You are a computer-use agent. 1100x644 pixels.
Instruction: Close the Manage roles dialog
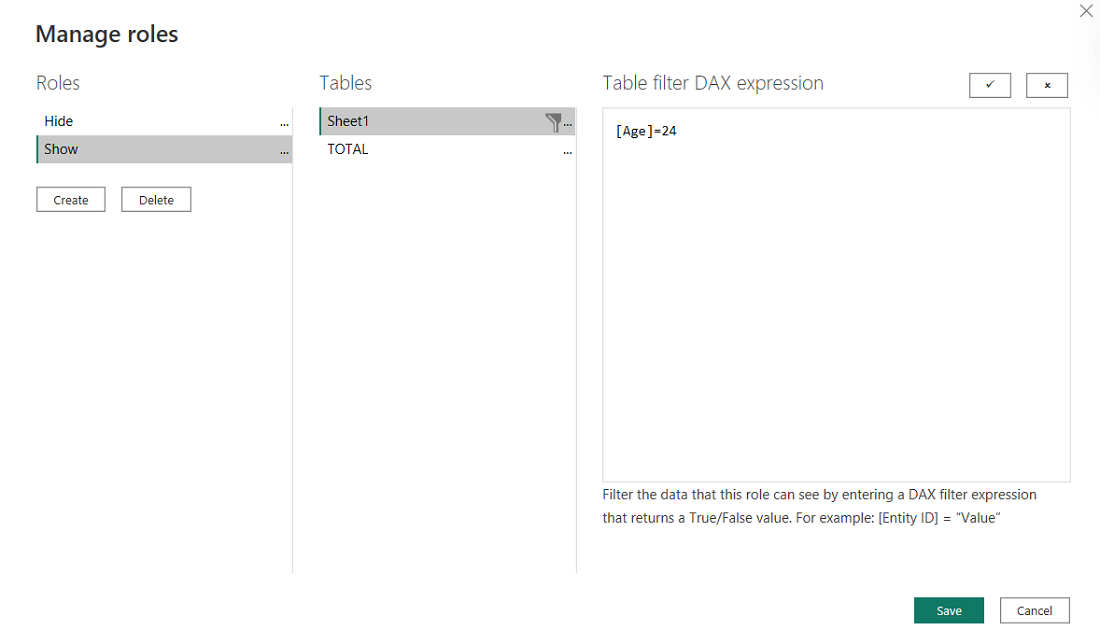pos(1086,11)
